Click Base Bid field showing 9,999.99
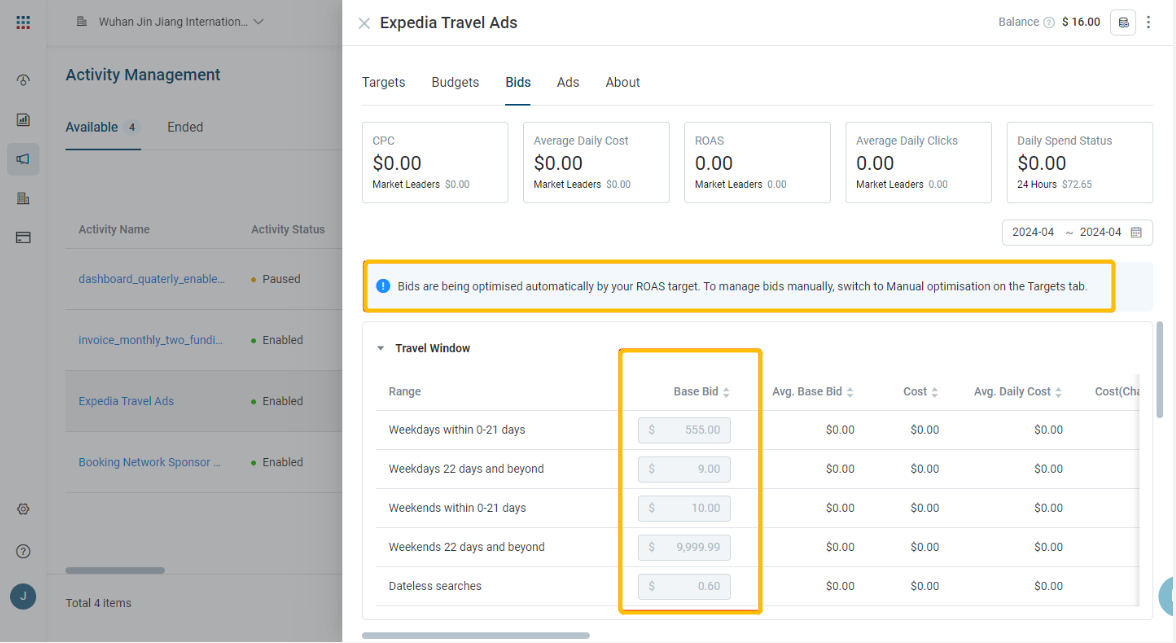Image resolution: width=1176 pixels, height=643 pixels. [684, 547]
